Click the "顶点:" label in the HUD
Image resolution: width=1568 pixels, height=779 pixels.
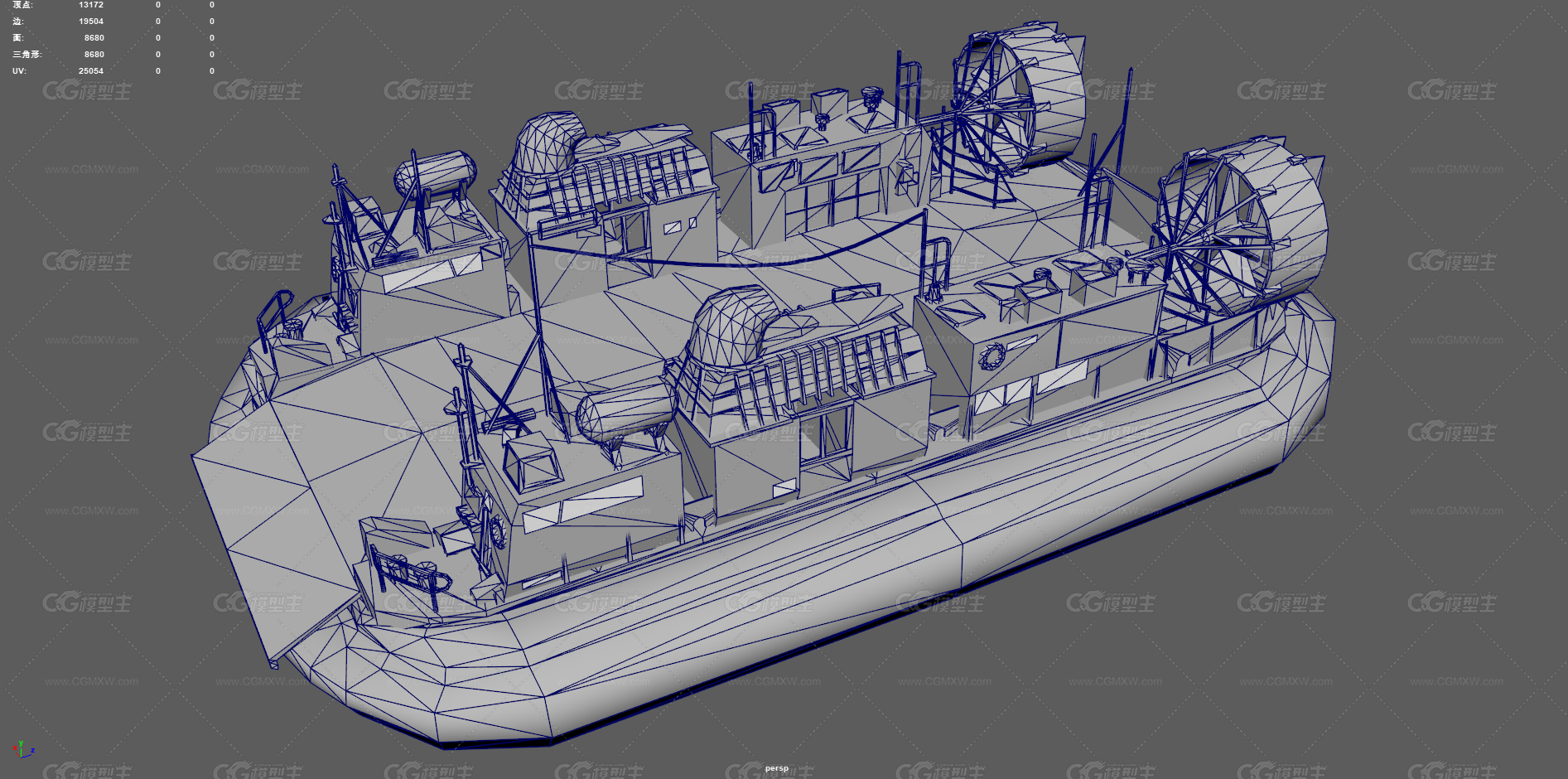click(23, 5)
